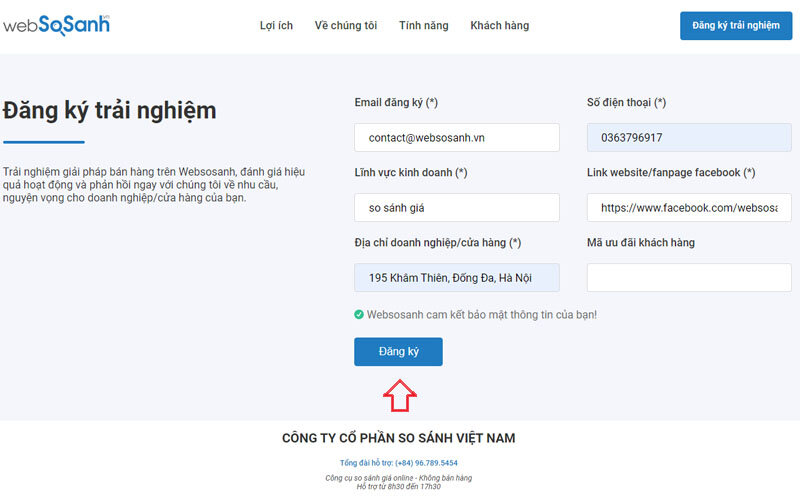Viewport: 800px width, 500px height.
Task: Open the webSoSanh logo homepage link
Action: point(56,25)
